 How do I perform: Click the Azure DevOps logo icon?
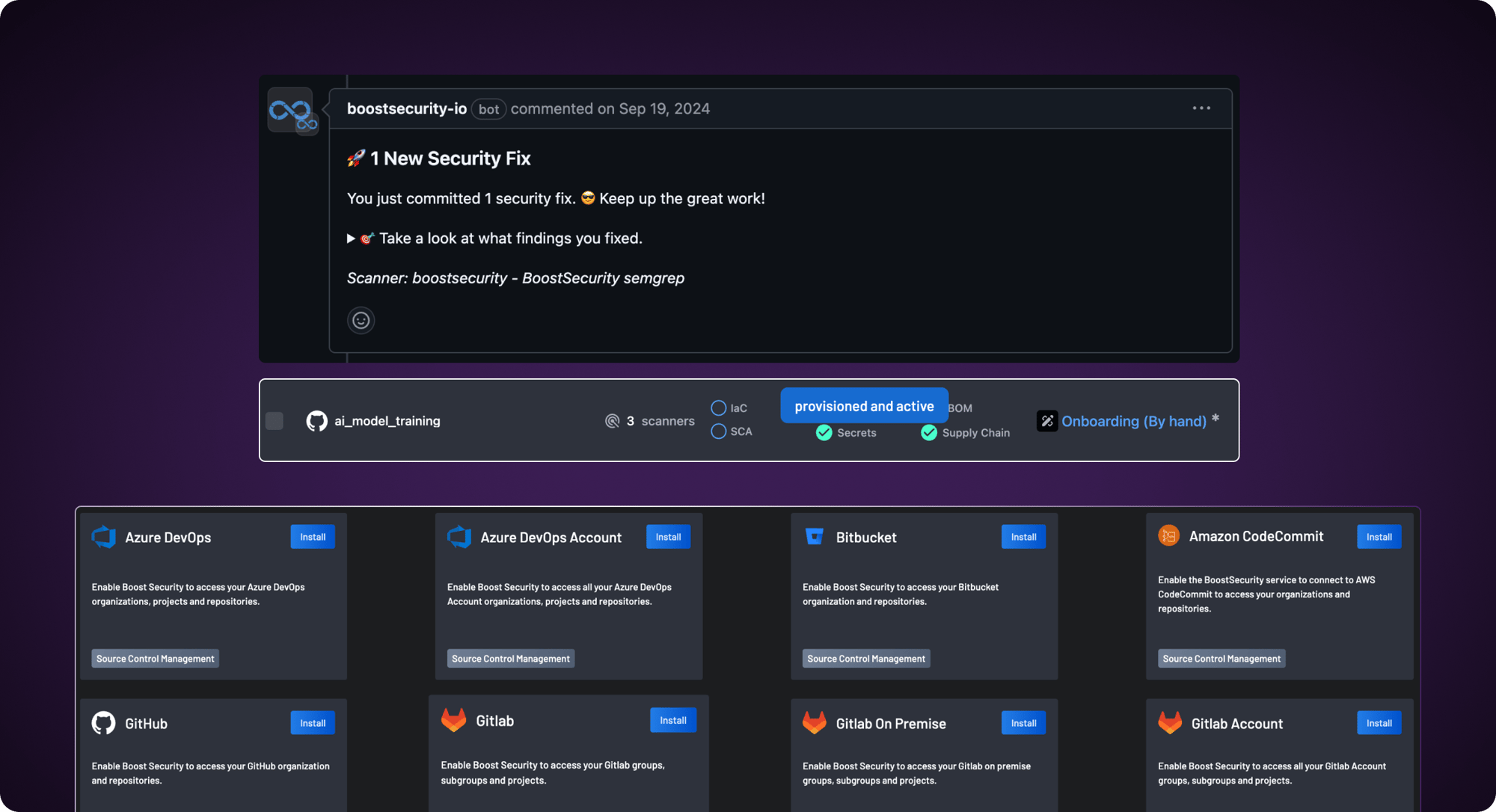(x=104, y=537)
